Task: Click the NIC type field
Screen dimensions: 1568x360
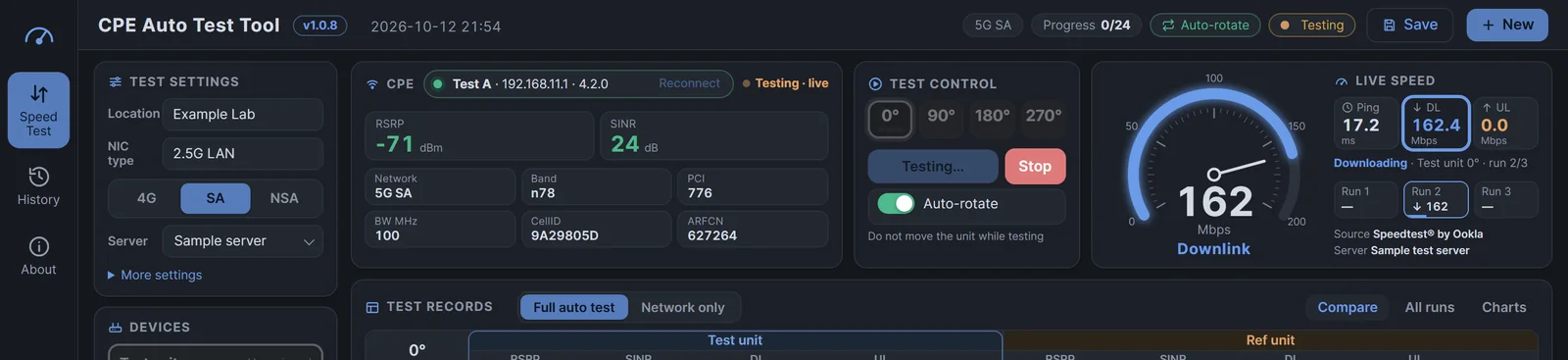Action: tap(243, 154)
